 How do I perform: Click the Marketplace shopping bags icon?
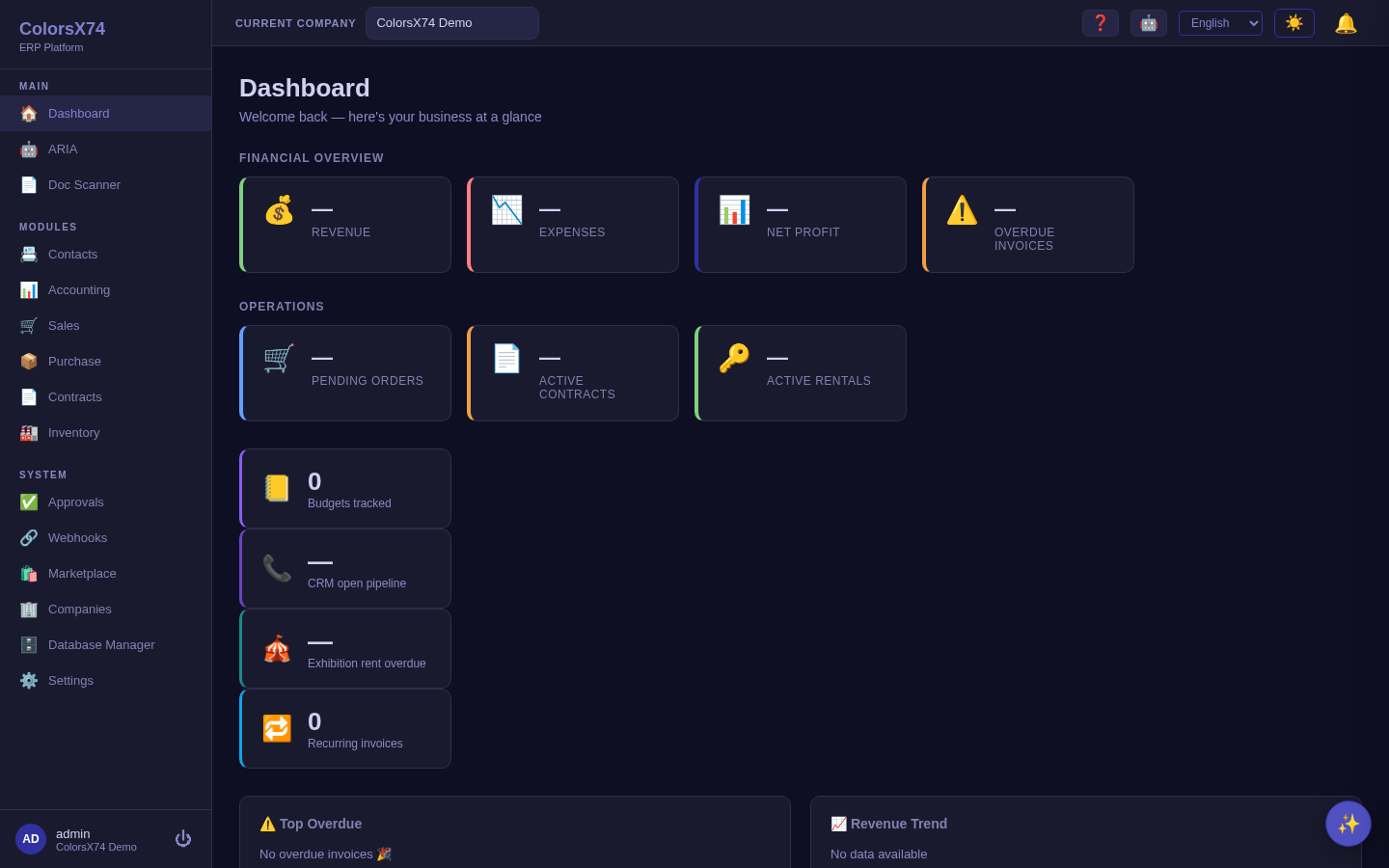tap(29, 574)
